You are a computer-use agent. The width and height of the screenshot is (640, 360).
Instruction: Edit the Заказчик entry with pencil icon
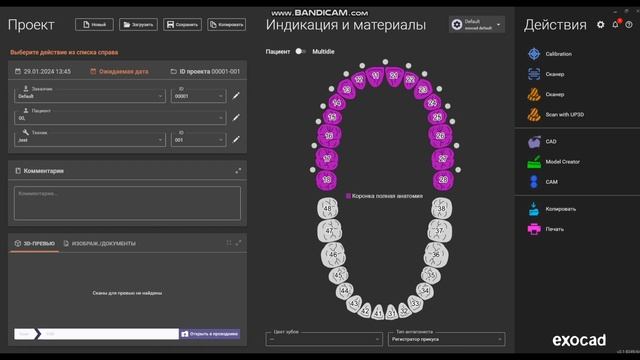[236, 96]
